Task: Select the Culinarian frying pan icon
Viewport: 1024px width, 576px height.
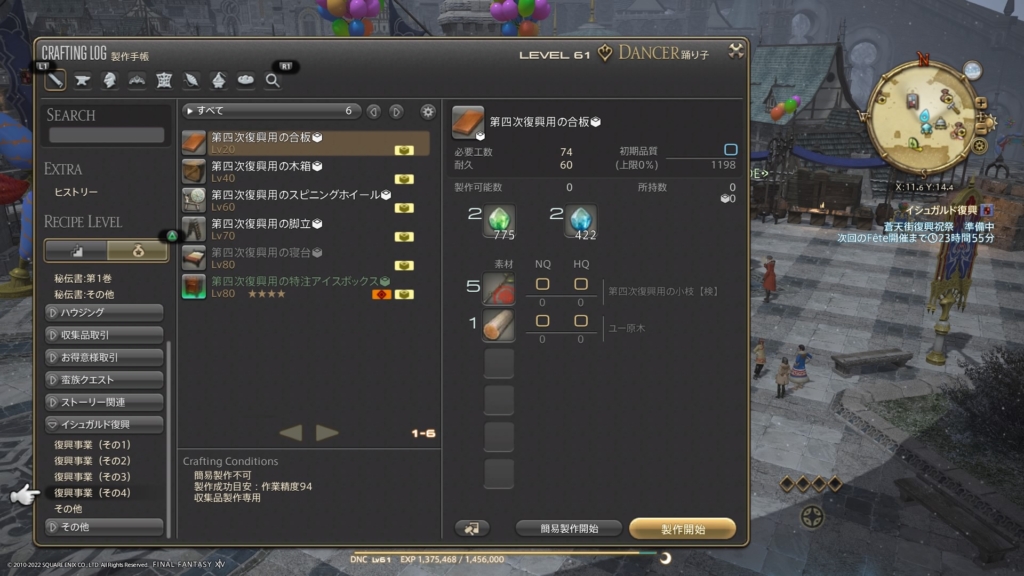Action: coord(246,80)
